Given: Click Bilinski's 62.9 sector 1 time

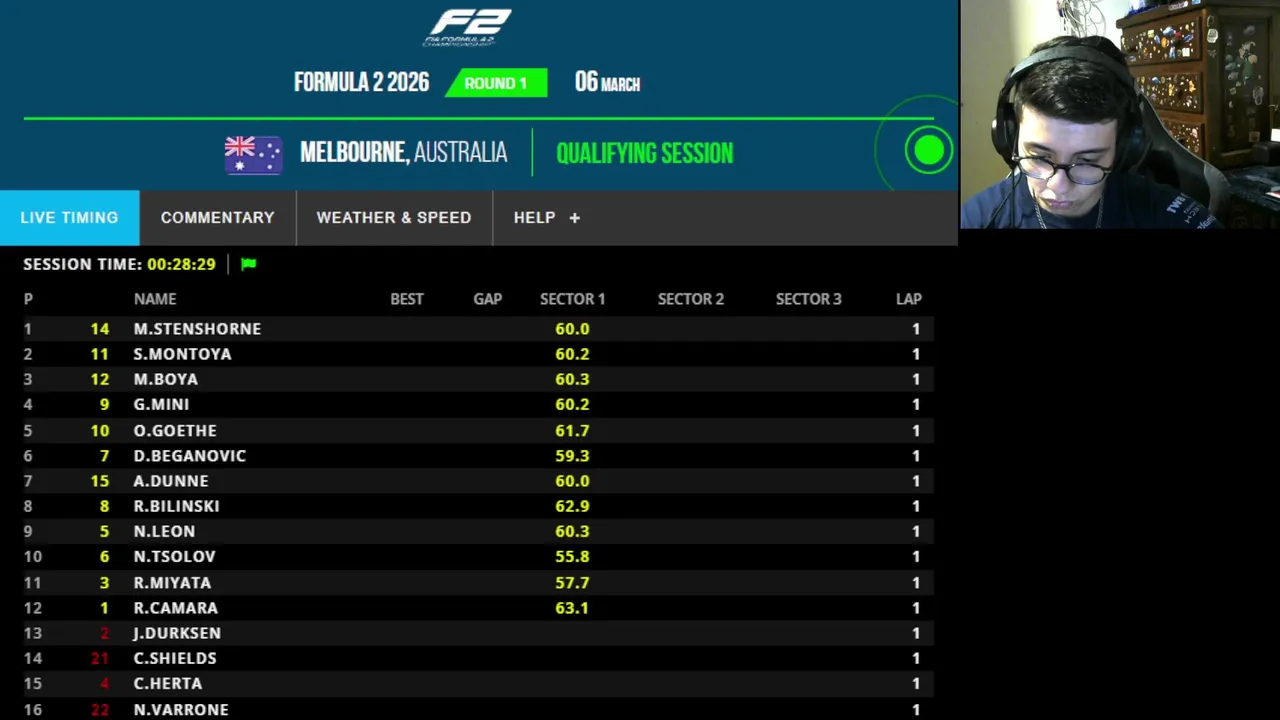Looking at the screenshot, I should point(572,506).
